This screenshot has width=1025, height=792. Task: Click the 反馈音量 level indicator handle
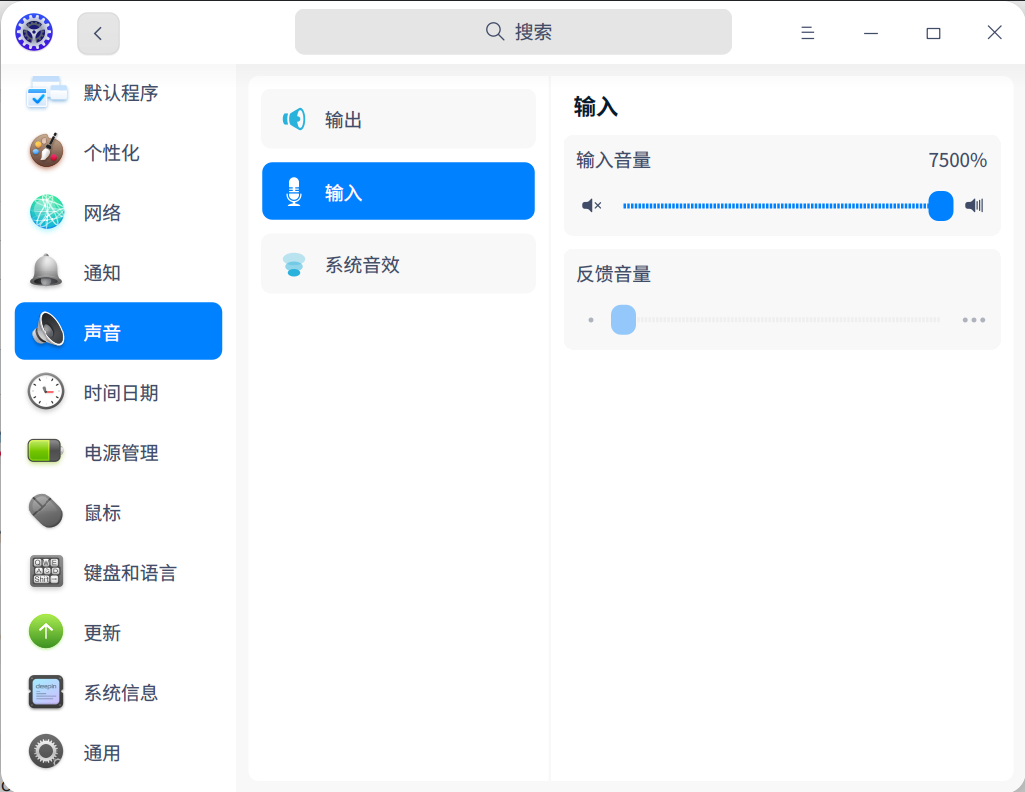click(x=623, y=320)
